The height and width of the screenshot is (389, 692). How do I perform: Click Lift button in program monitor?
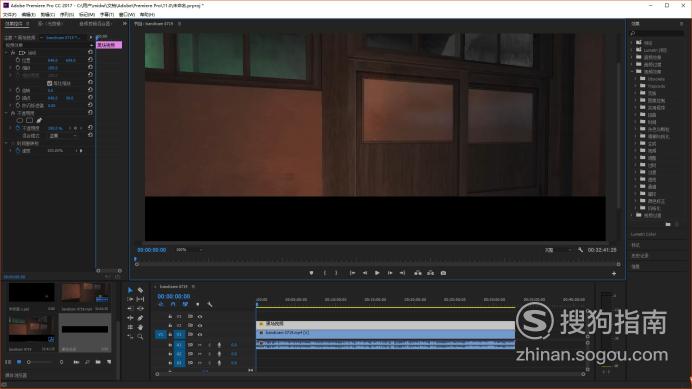click(417, 273)
